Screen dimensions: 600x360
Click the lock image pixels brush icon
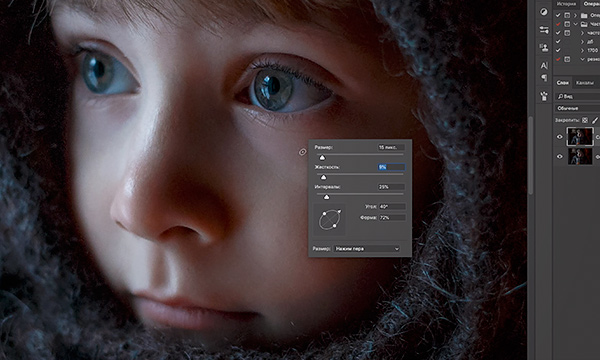tap(595, 120)
